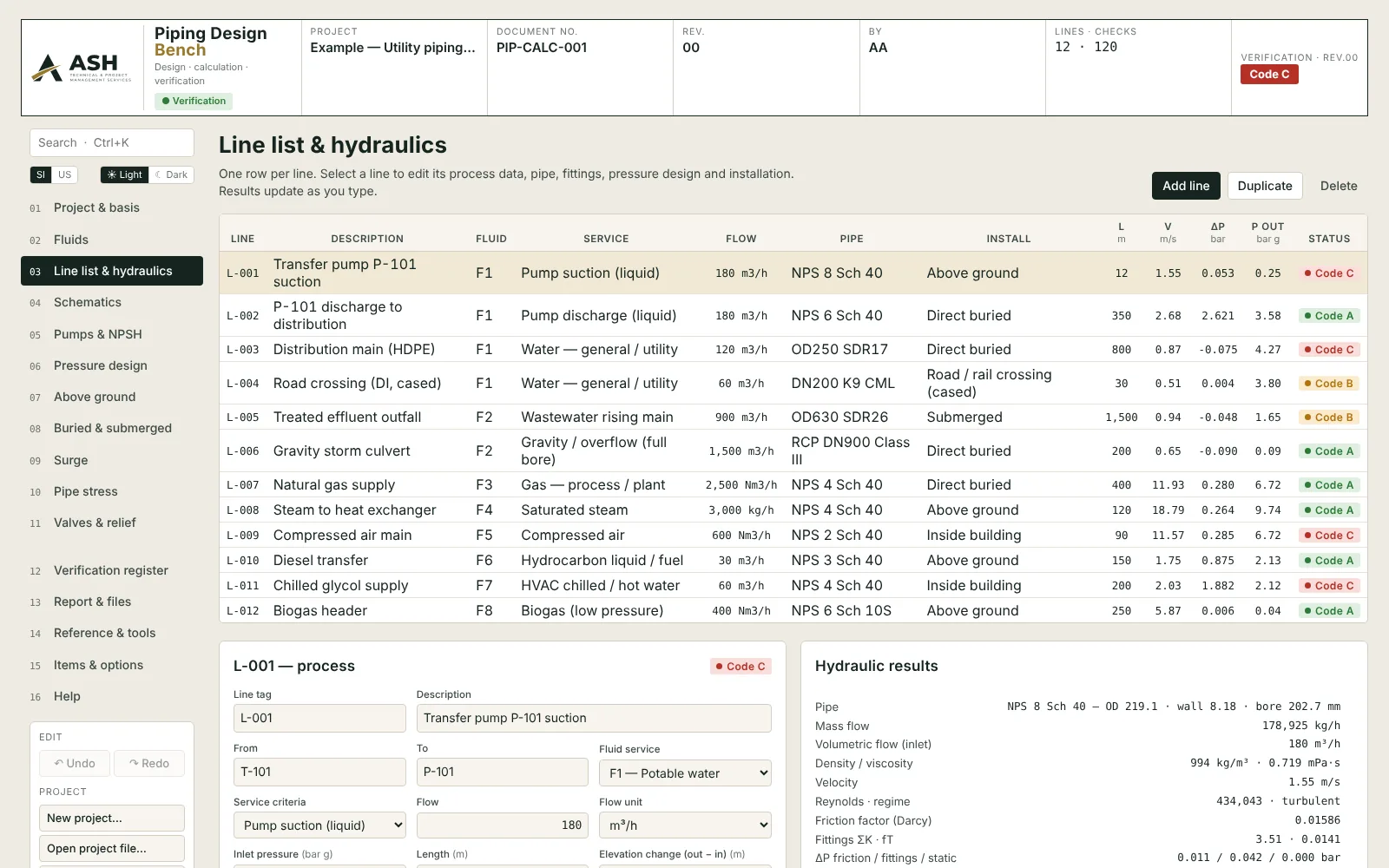Click the Search field
Screen dimensions: 1389x868
(x=112, y=142)
